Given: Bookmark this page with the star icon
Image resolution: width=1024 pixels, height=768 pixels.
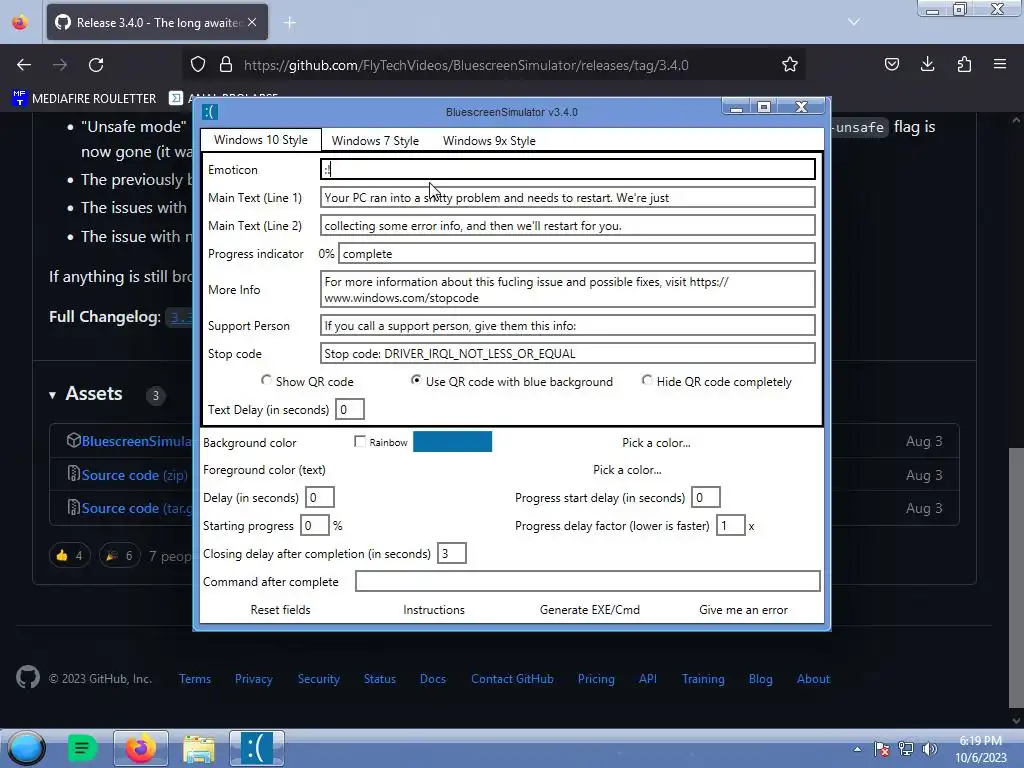Looking at the screenshot, I should [790, 65].
